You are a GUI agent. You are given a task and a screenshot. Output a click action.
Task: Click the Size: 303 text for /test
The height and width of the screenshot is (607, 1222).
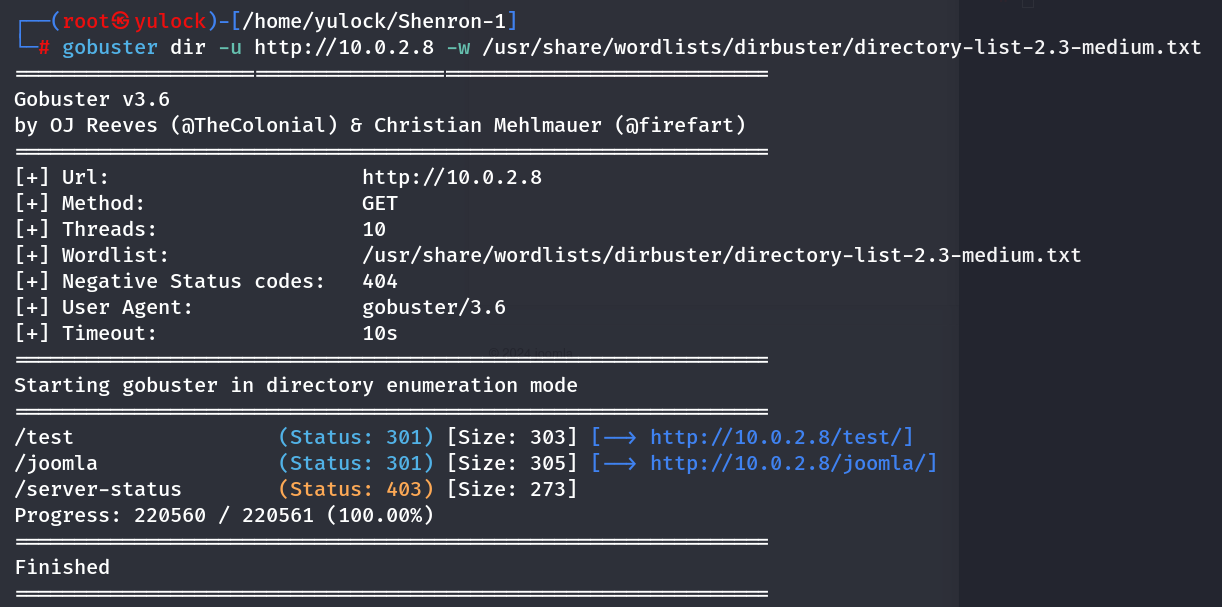(512, 437)
